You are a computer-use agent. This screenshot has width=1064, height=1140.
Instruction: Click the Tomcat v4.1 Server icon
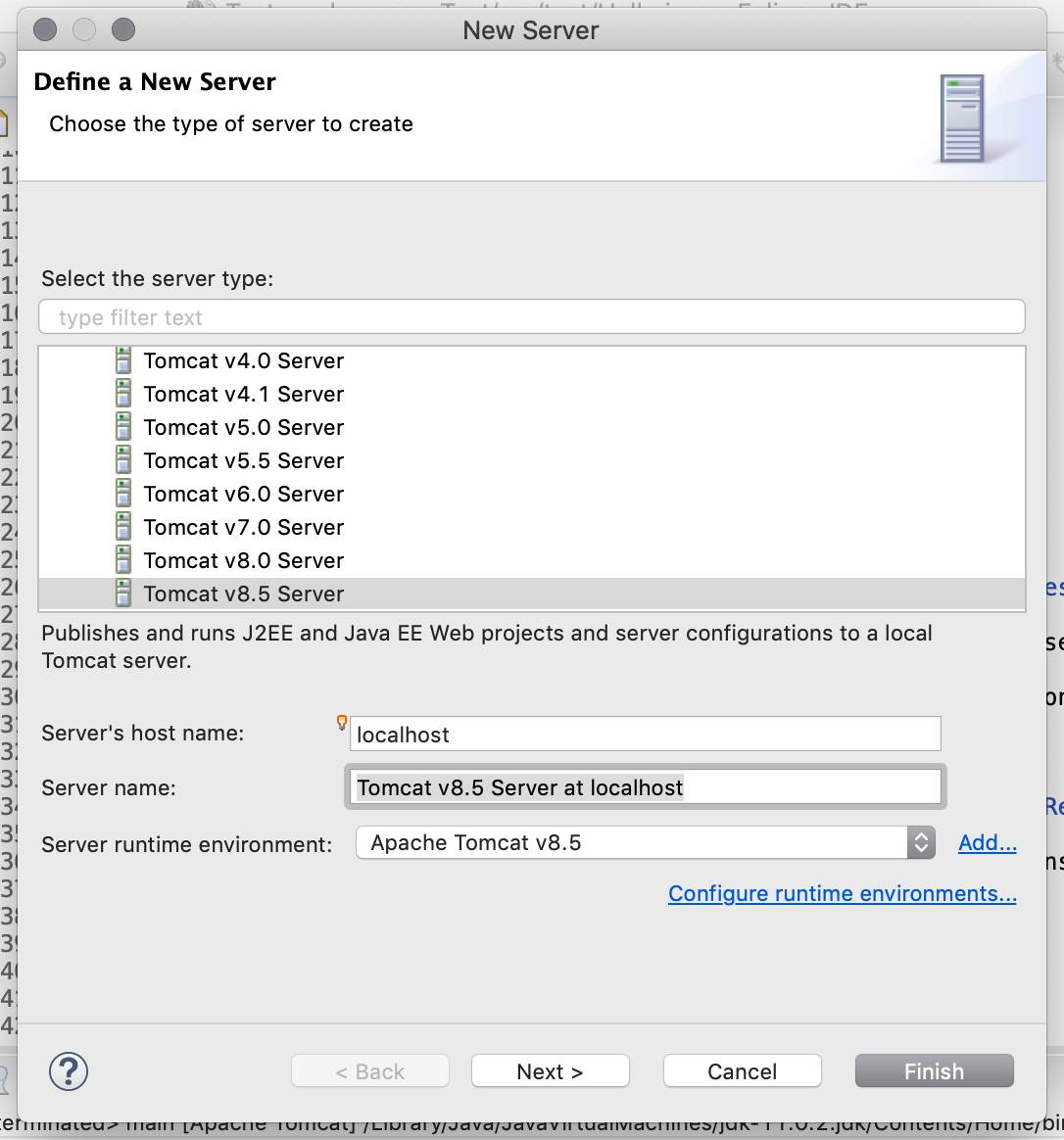pyautogui.click(x=123, y=394)
